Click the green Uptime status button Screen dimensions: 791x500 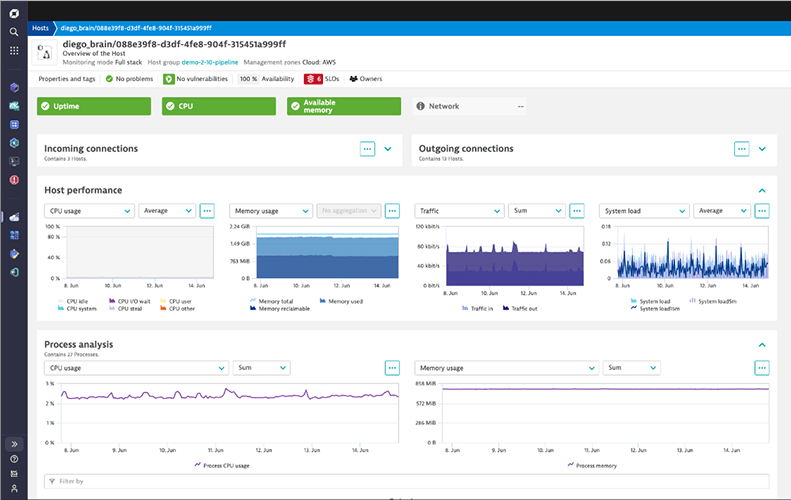[x=95, y=106]
